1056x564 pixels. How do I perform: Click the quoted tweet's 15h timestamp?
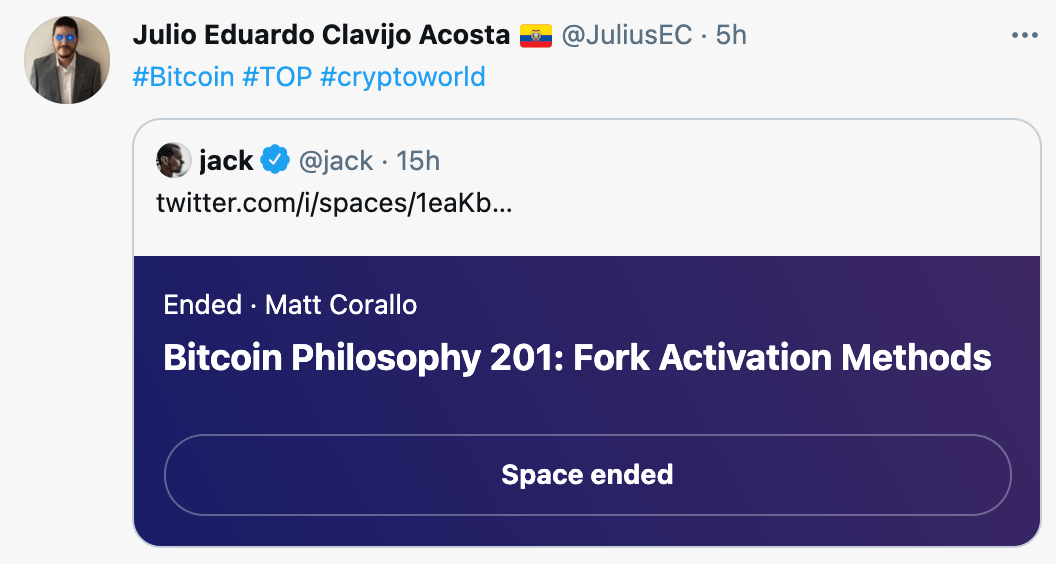(x=418, y=160)
